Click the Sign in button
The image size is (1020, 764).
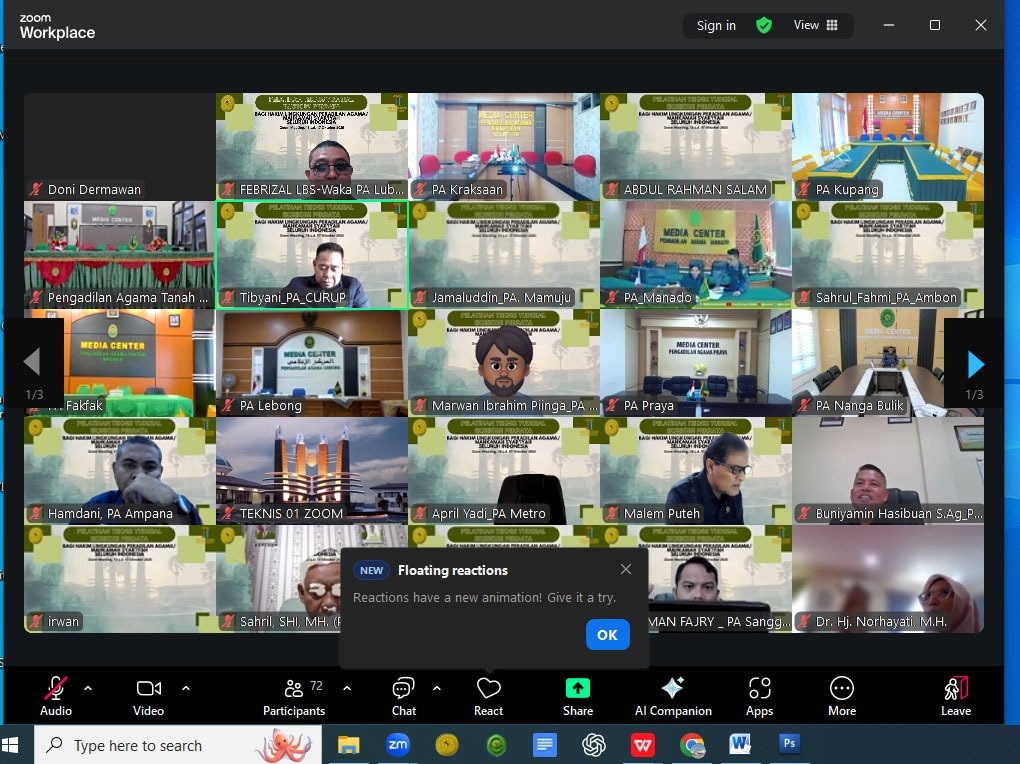coord(716,26)
